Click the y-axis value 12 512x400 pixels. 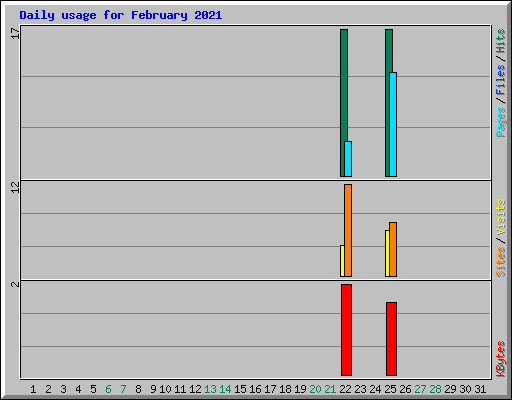(16, 187)
